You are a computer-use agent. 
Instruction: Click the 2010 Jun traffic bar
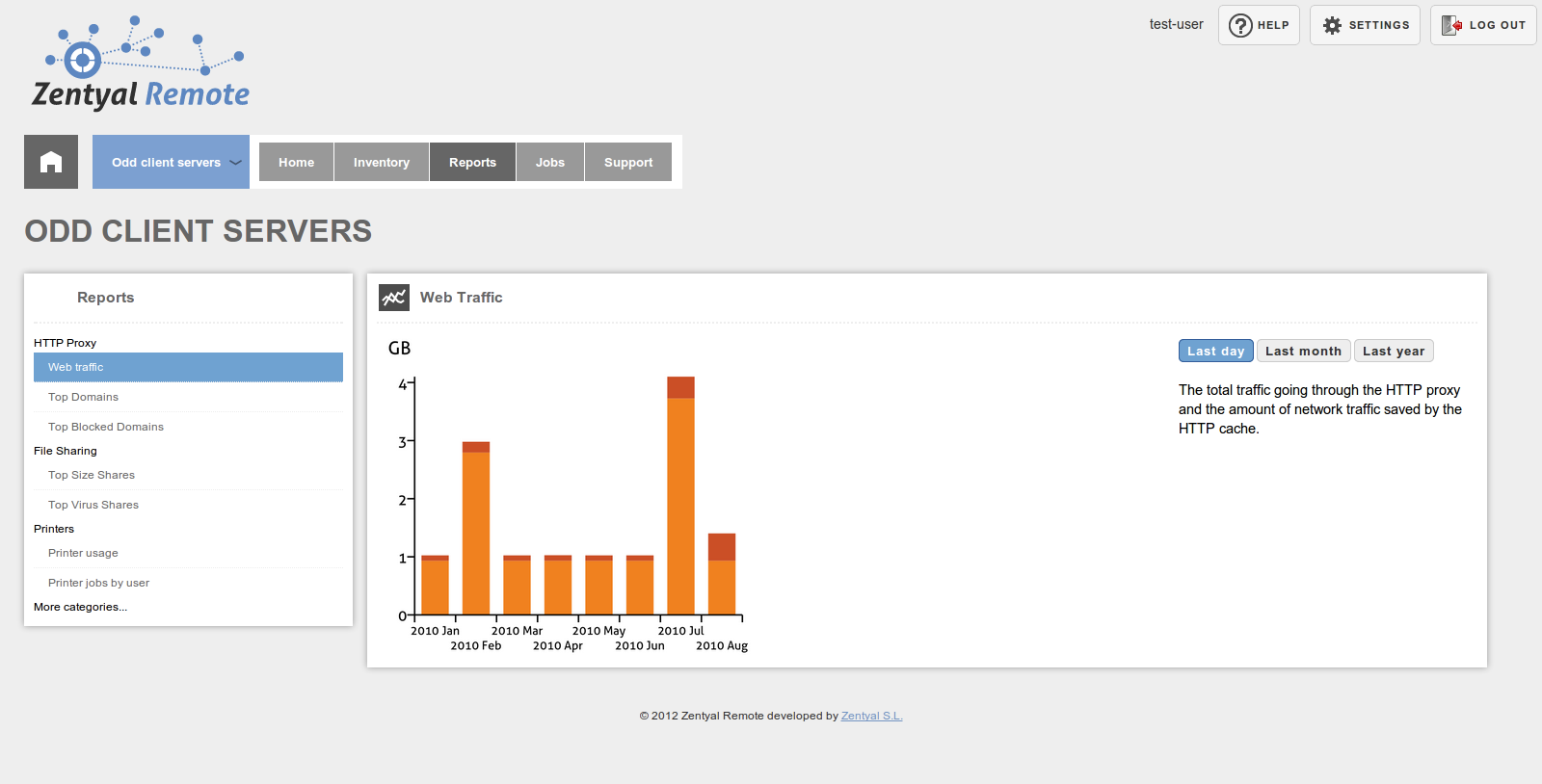point(640,585)
